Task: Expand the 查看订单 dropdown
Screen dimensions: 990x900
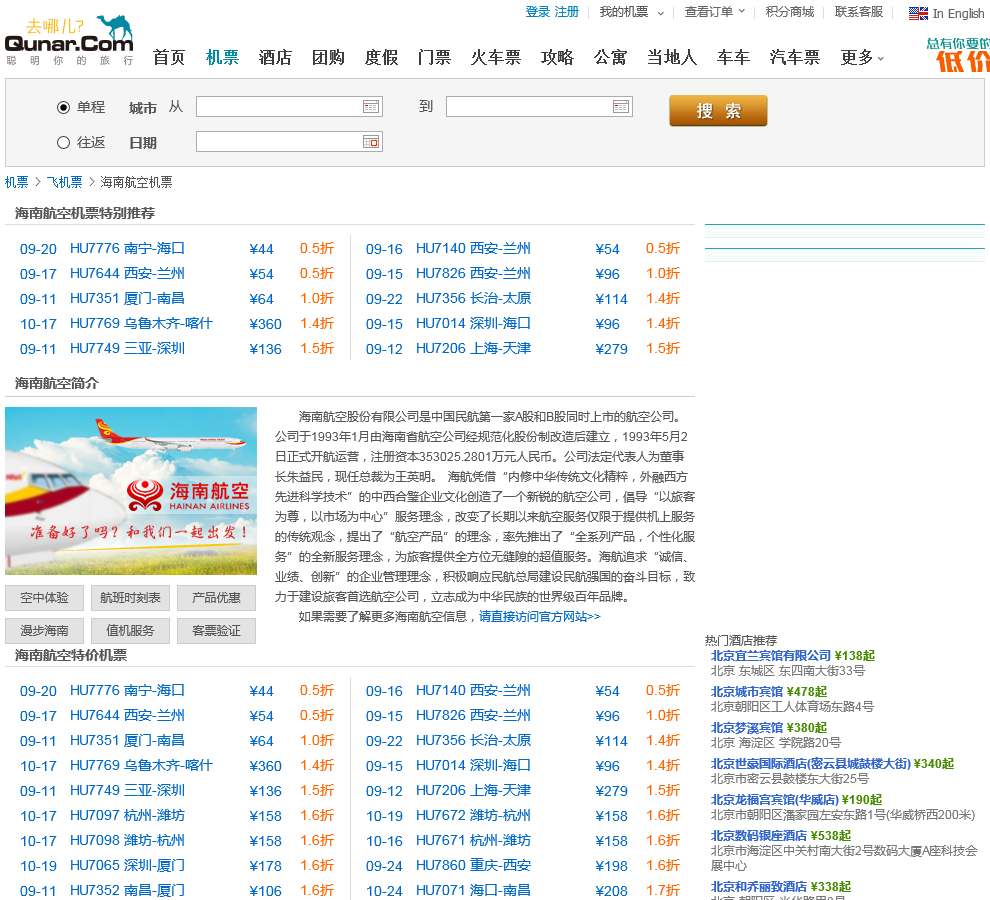Action: click(741, 12)
